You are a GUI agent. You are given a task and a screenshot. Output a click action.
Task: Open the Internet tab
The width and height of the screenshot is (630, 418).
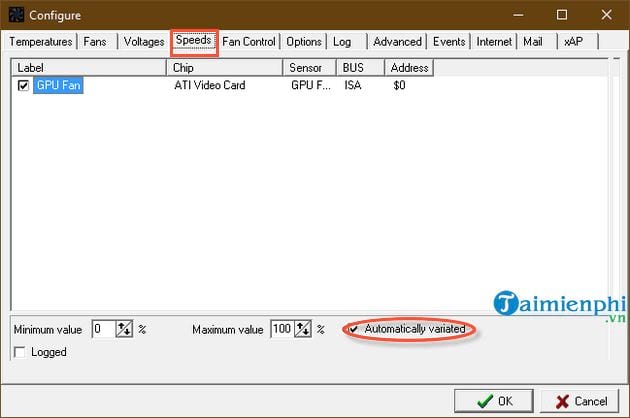494,41
